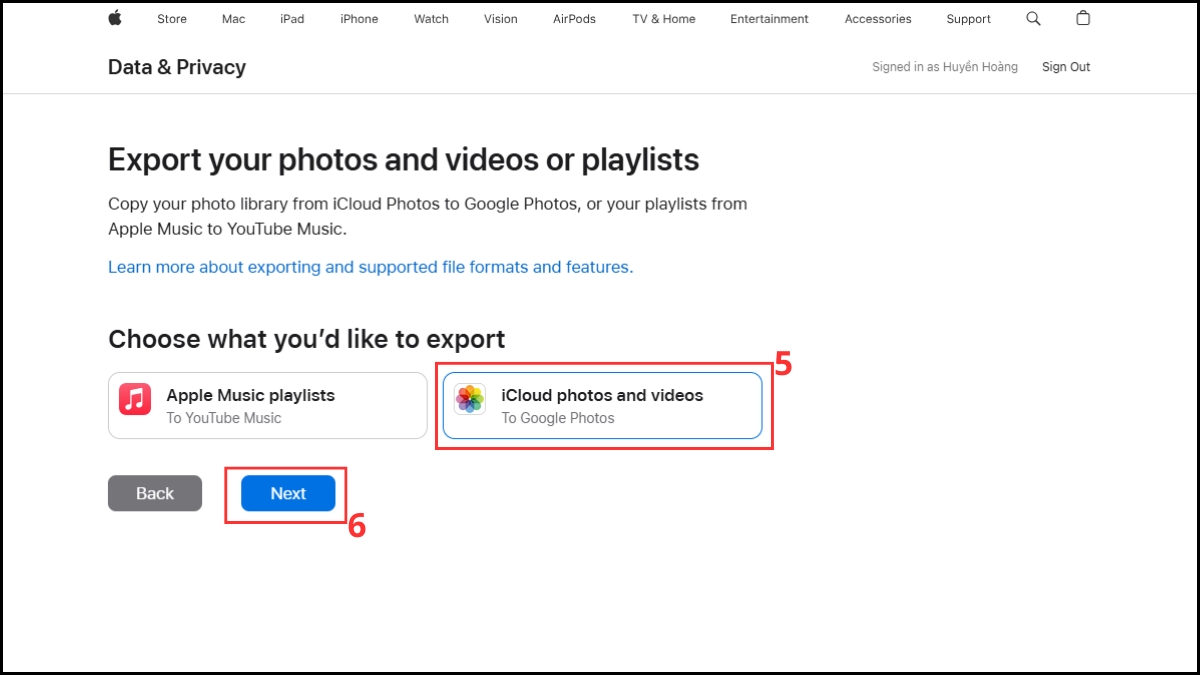Viewport: 1200px width, 675px height.
Task: Click the iCloud Photos flower icon
Action: click(470, 398)
